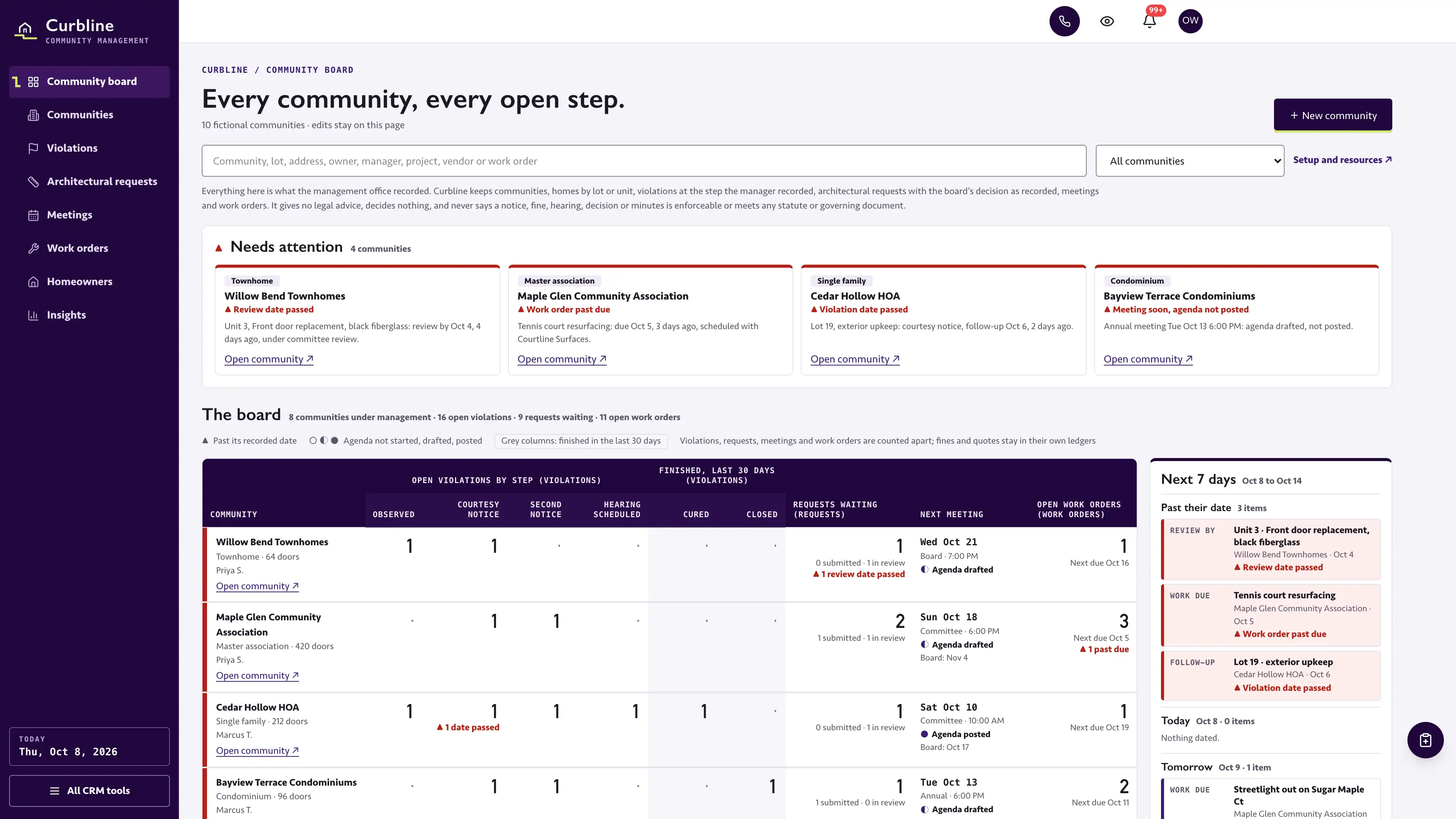Click '1 past due' warning in Maple Glen row
The image size is (1456, 819).
click(1105, 650)
